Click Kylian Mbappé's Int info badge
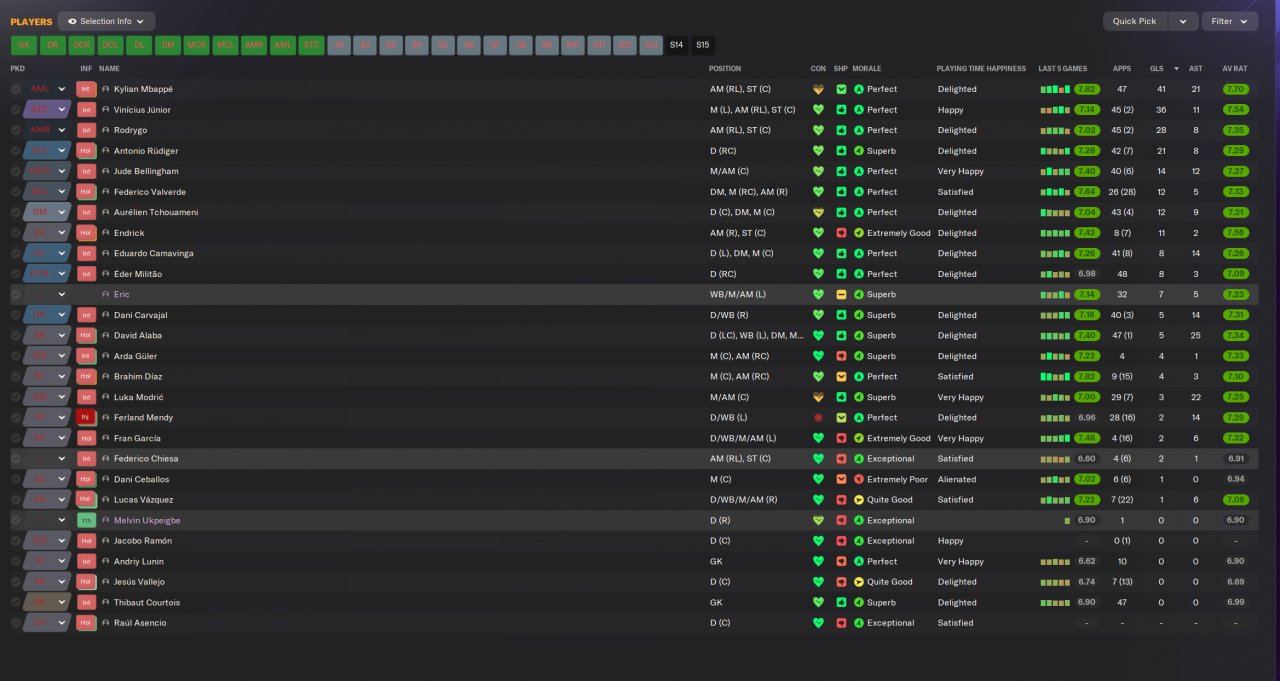The width and height of the screenshot is (1280, 681). [x=86, y=89]
